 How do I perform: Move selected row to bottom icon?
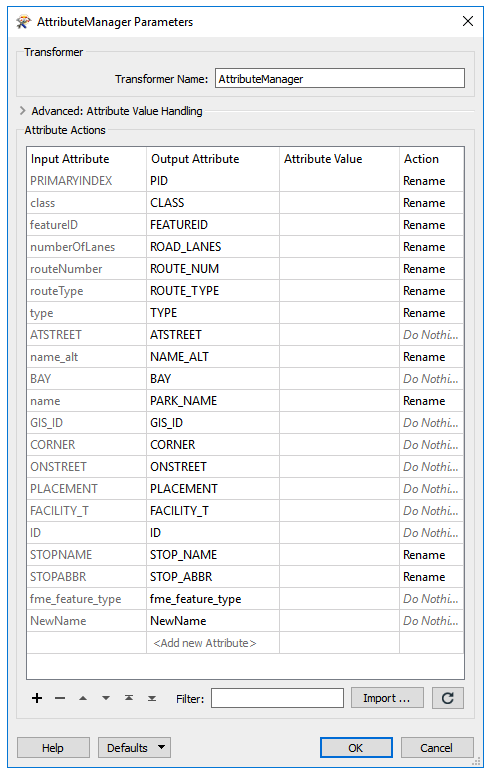point(152,698)
